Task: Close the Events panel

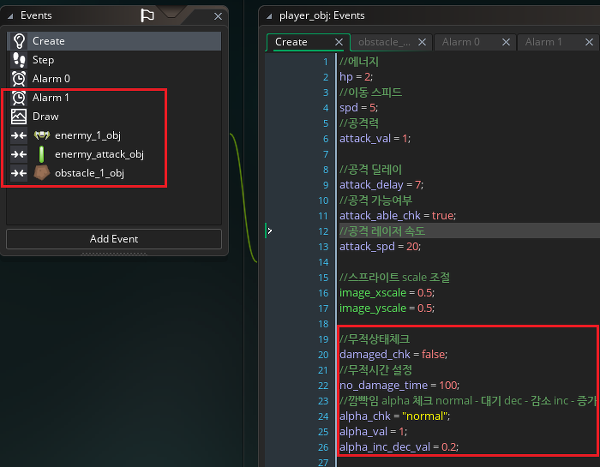Action: click(218, 16)
